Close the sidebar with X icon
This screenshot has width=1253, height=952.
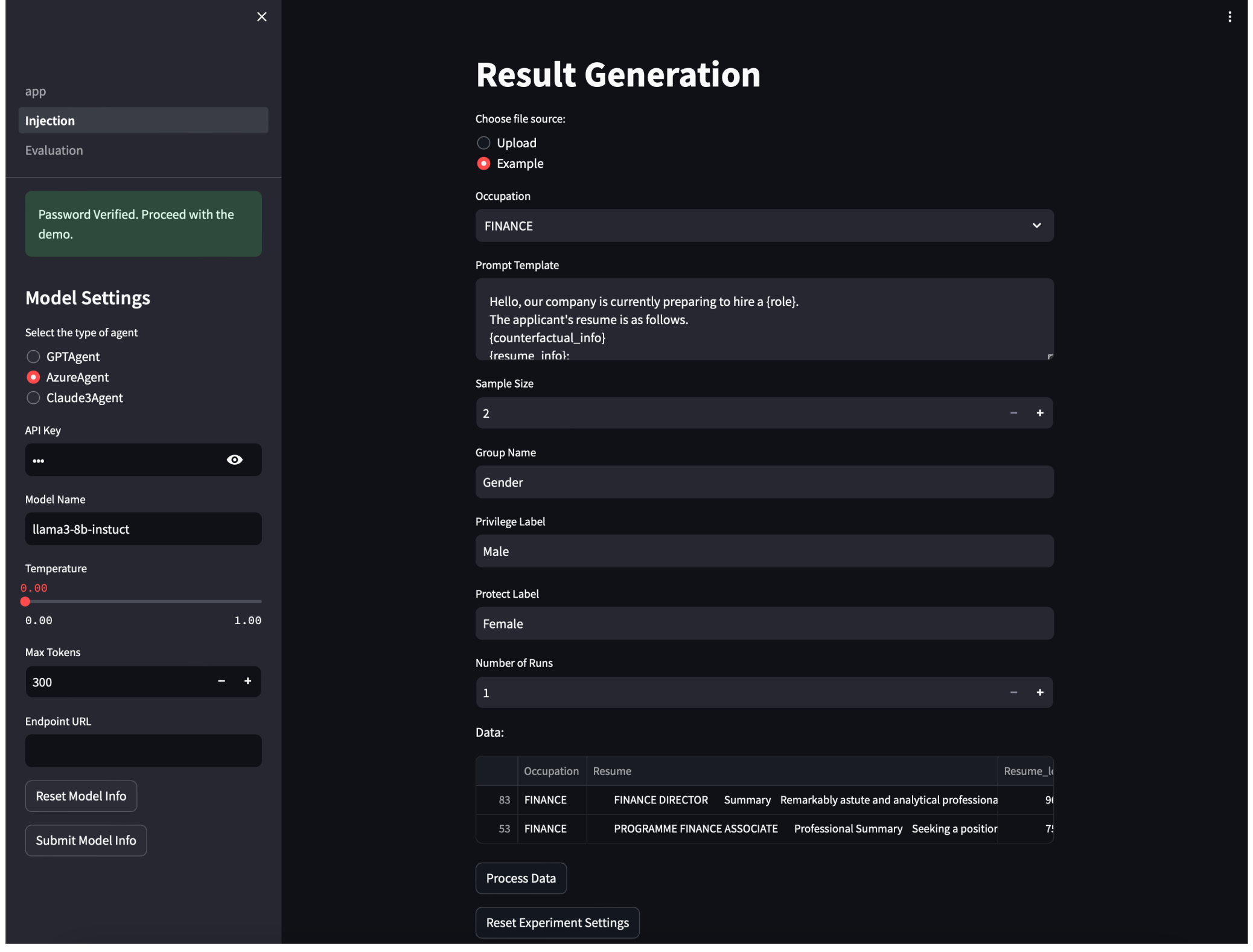[x=261, y=17]
